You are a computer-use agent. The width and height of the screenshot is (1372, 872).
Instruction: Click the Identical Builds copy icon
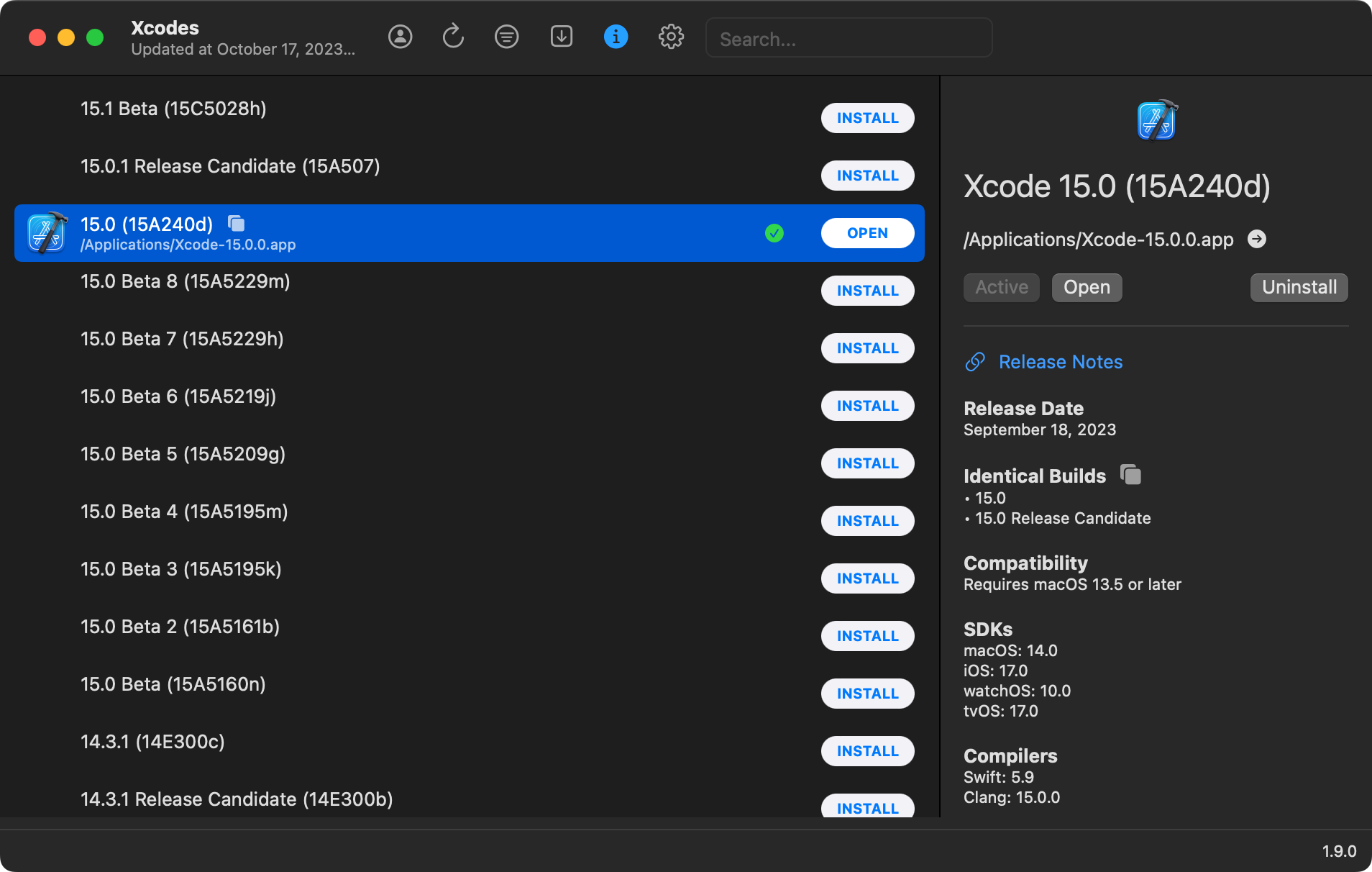1130,475
